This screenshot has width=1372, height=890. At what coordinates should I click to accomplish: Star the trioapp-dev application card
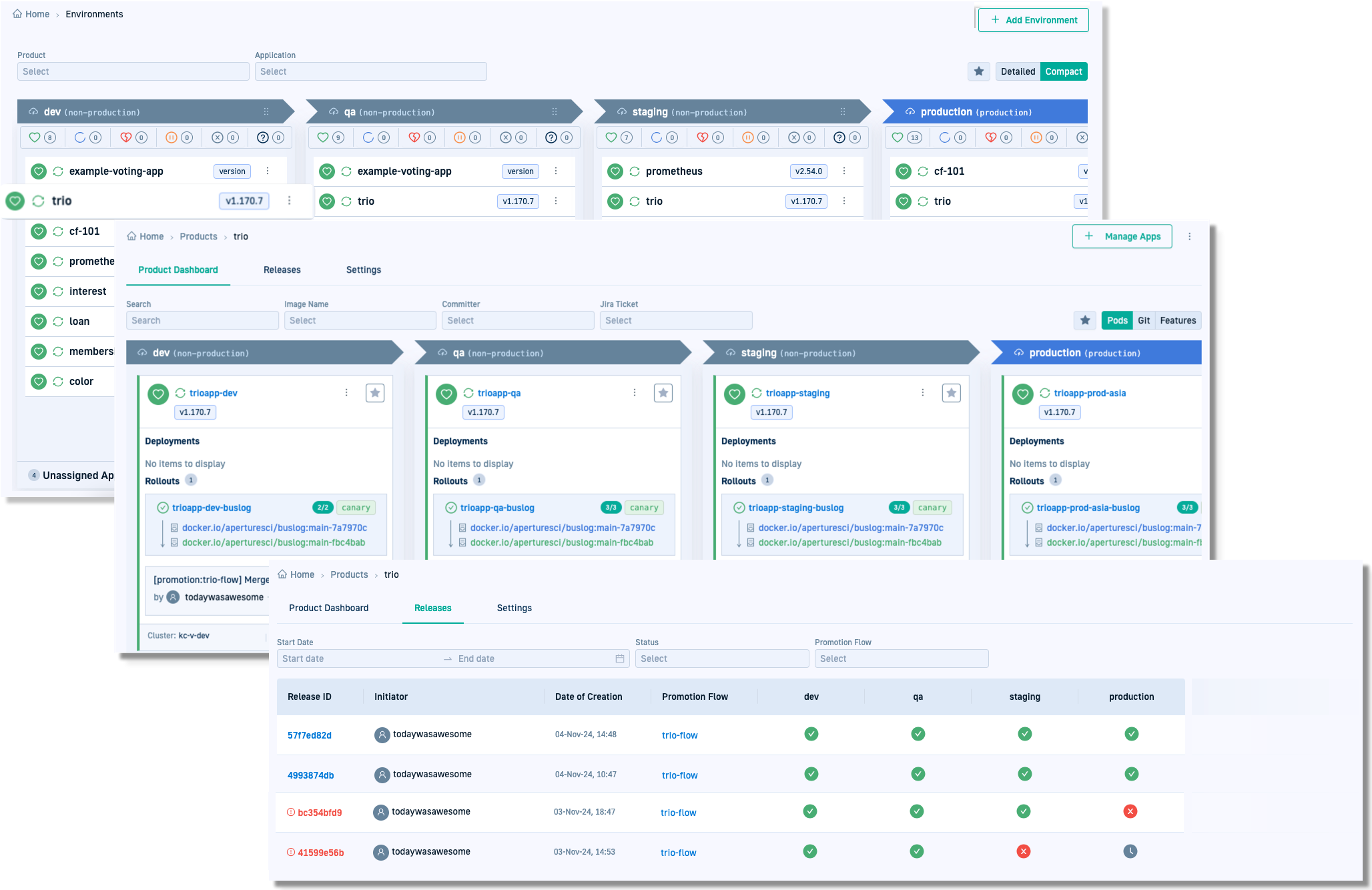pyautogui.click(x=375, y=393)
